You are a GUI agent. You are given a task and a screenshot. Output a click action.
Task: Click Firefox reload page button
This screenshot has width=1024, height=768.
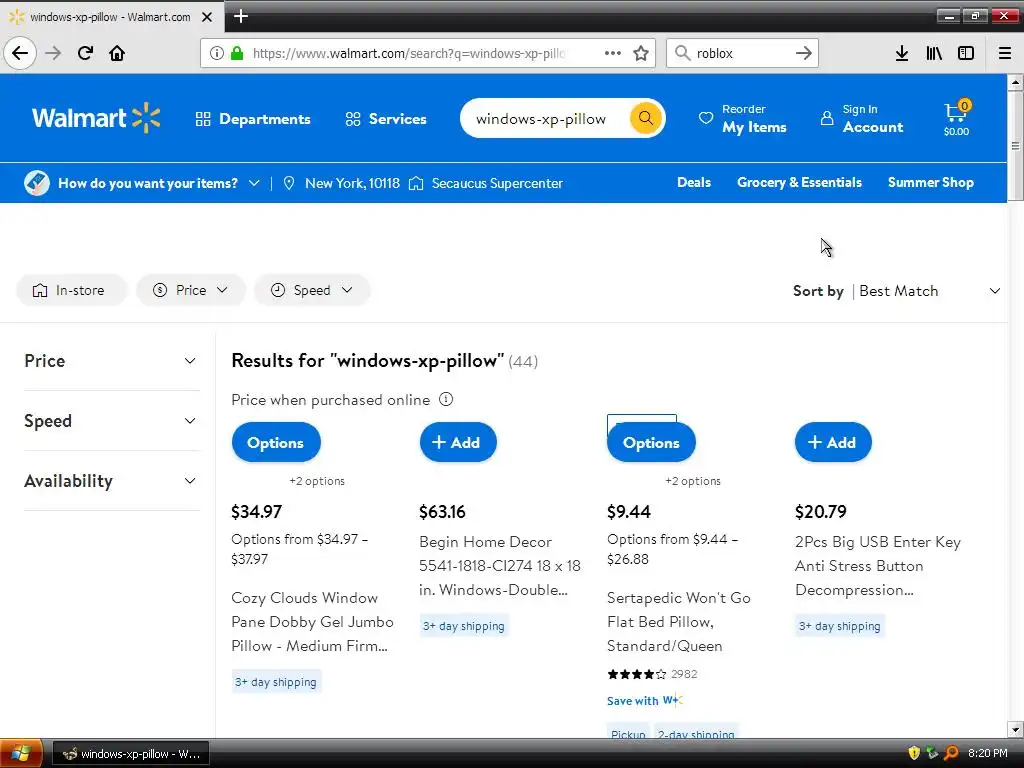[x=85, y=53]
